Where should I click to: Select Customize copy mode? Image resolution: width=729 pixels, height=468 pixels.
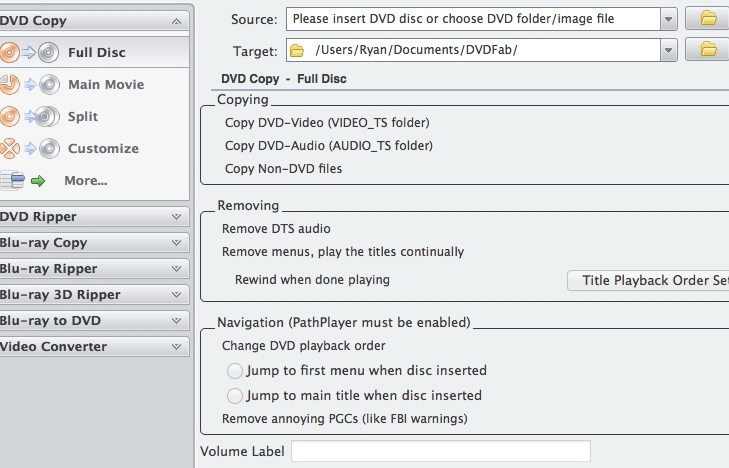point(103,149)
